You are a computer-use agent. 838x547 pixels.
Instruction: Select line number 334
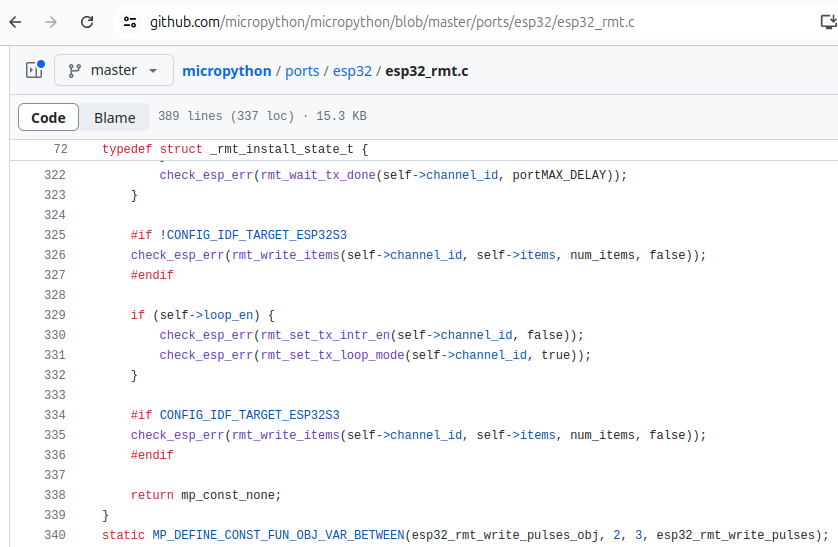55,415
